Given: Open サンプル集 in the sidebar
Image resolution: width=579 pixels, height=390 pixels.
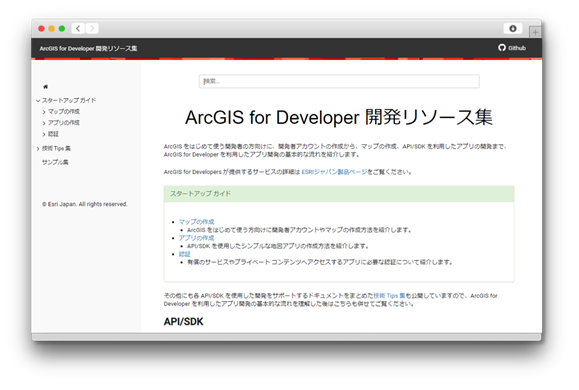Looking at the screenshot, I should click(x=55, y=162).
